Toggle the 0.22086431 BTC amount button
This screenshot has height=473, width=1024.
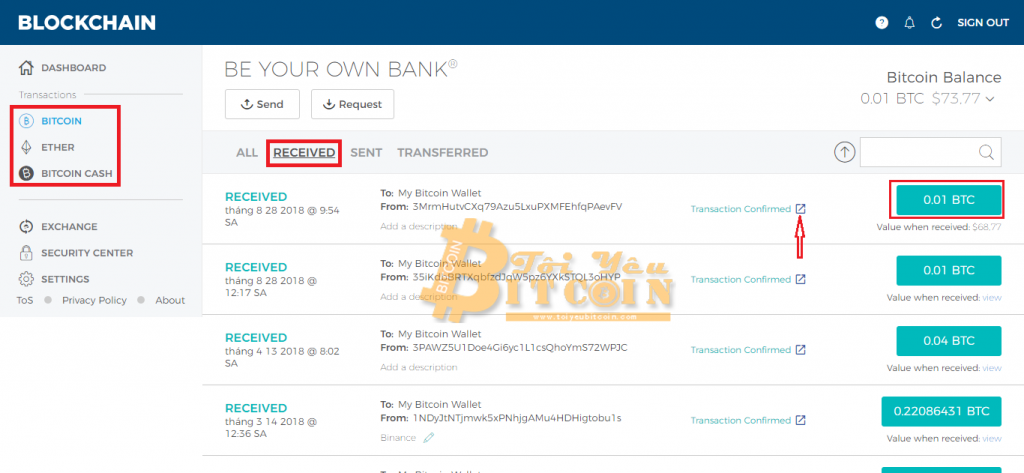point(941,411)
